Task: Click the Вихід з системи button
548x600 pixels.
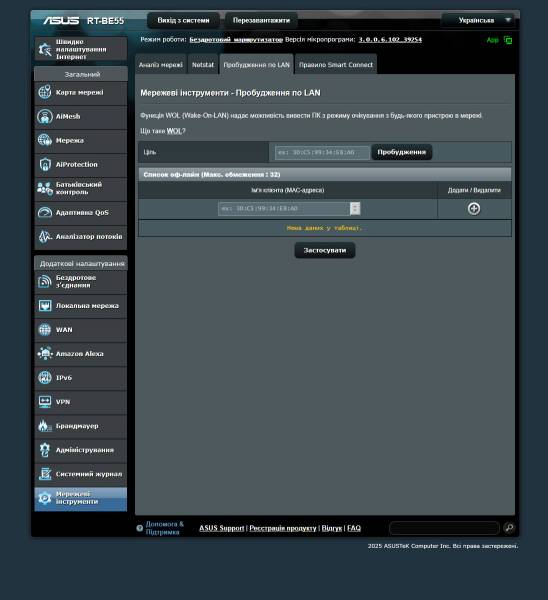Action: (183, 20)
